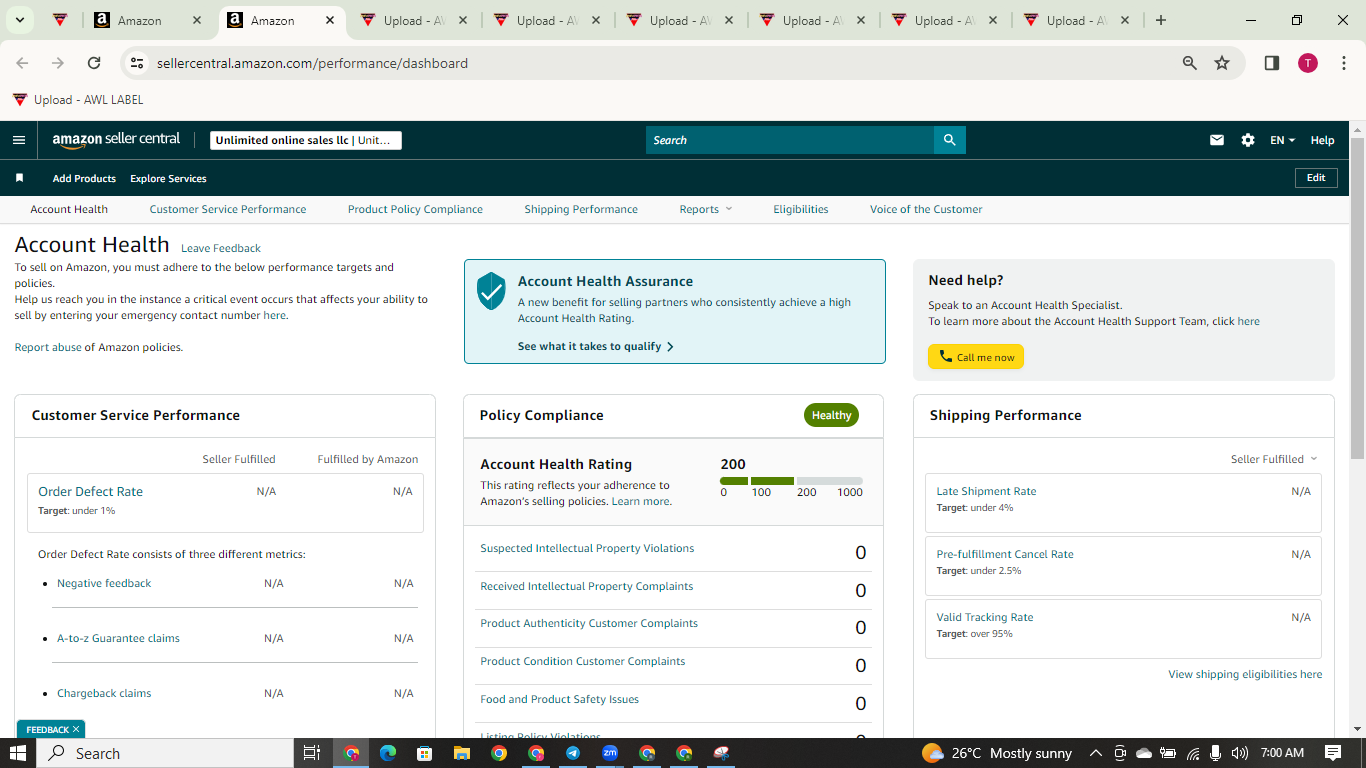Click the Amazon Seller Central logo
Screen dimensions: 1366x768
116,140
